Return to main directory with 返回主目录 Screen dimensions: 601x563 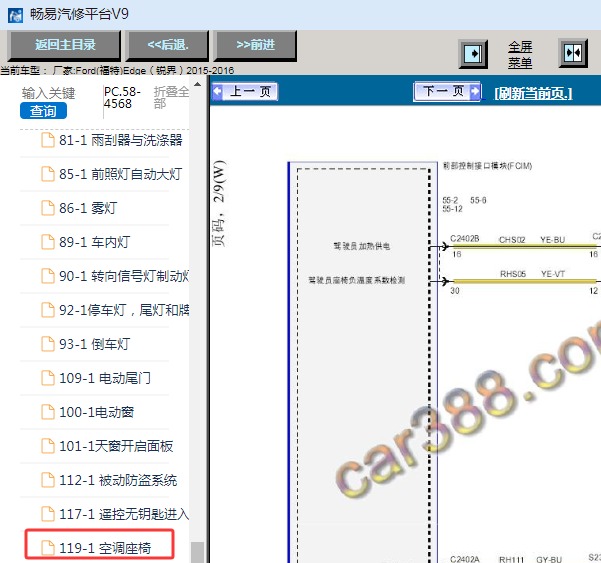click(x=65, y=45)
